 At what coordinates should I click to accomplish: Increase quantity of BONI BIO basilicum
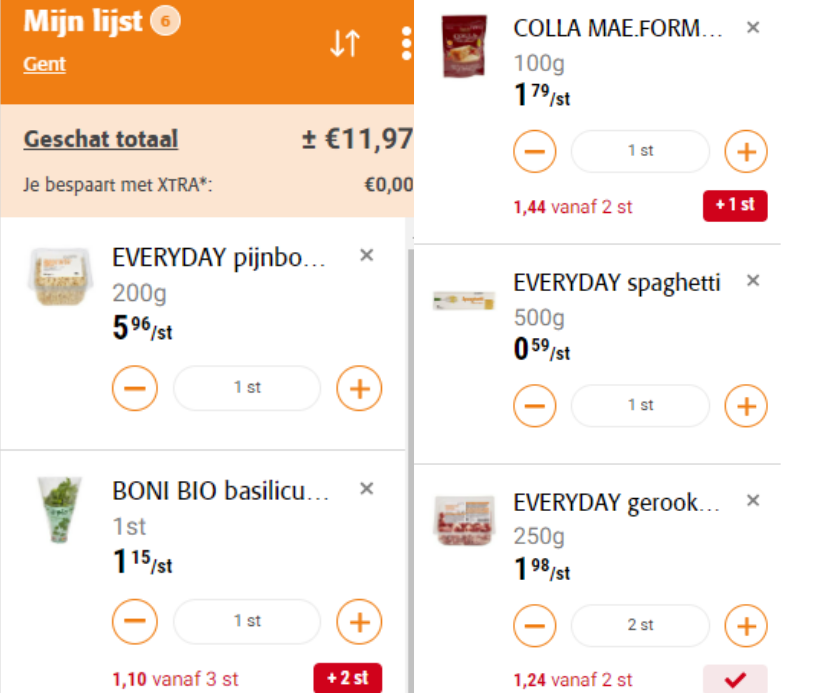click(359, 622)
